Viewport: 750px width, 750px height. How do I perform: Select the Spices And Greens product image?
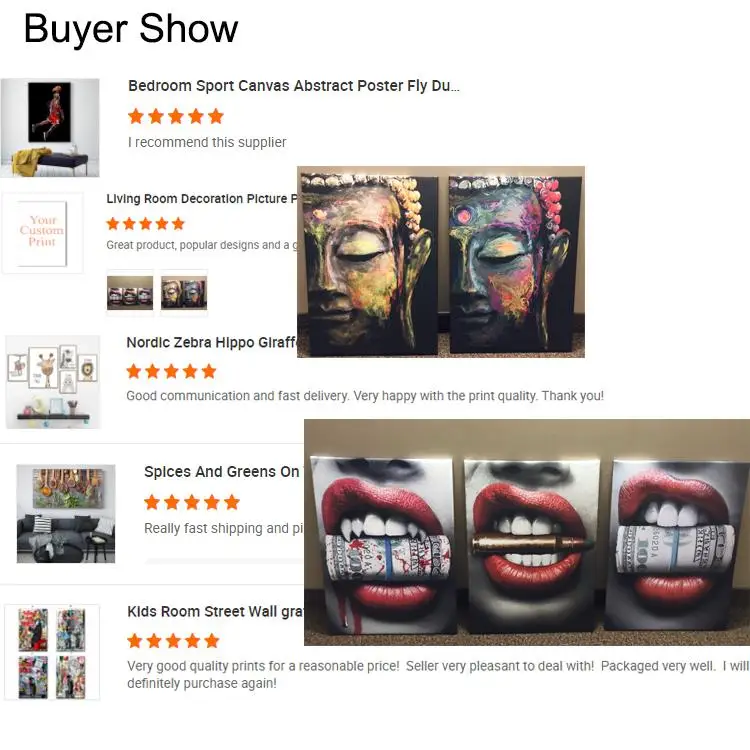tap(66, 513)
